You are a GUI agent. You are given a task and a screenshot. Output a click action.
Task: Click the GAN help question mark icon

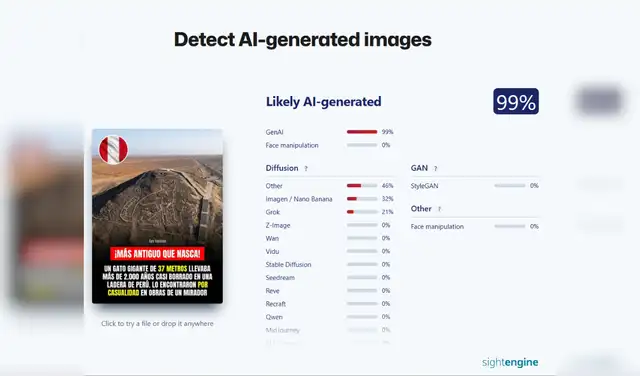(x=436, y=169)
